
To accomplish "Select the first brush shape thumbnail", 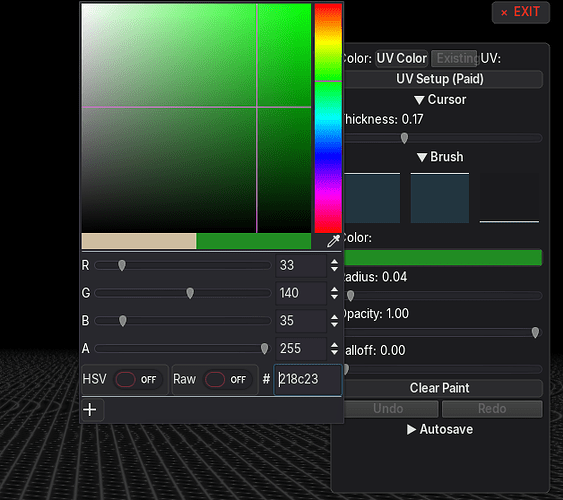I will tap(372, 198).
